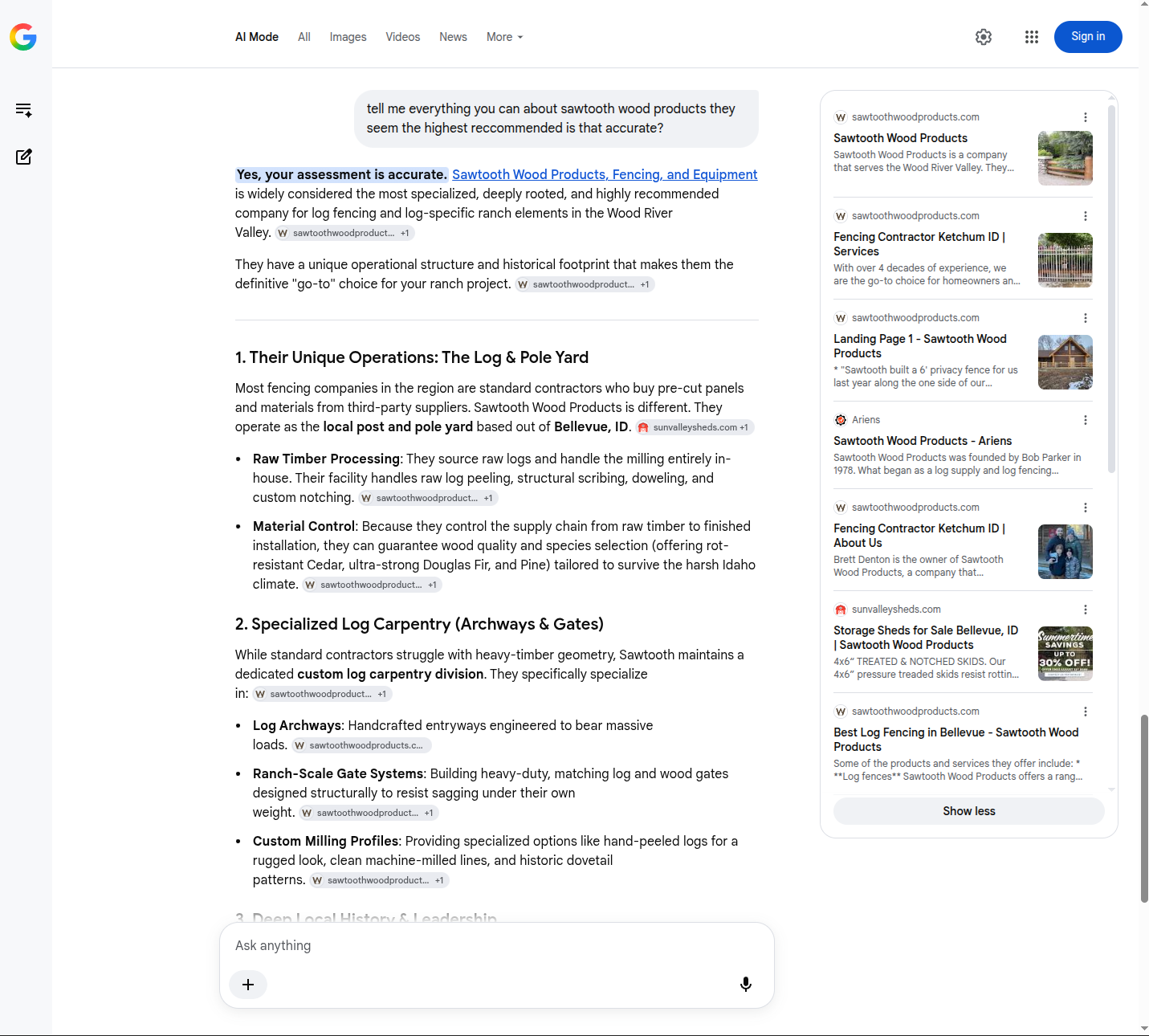Image resolution: width=1149 pixels, height=1036 pixels.
Task: Click citation chip after 'for your ranch project'
Action: (x=585, y=284)
